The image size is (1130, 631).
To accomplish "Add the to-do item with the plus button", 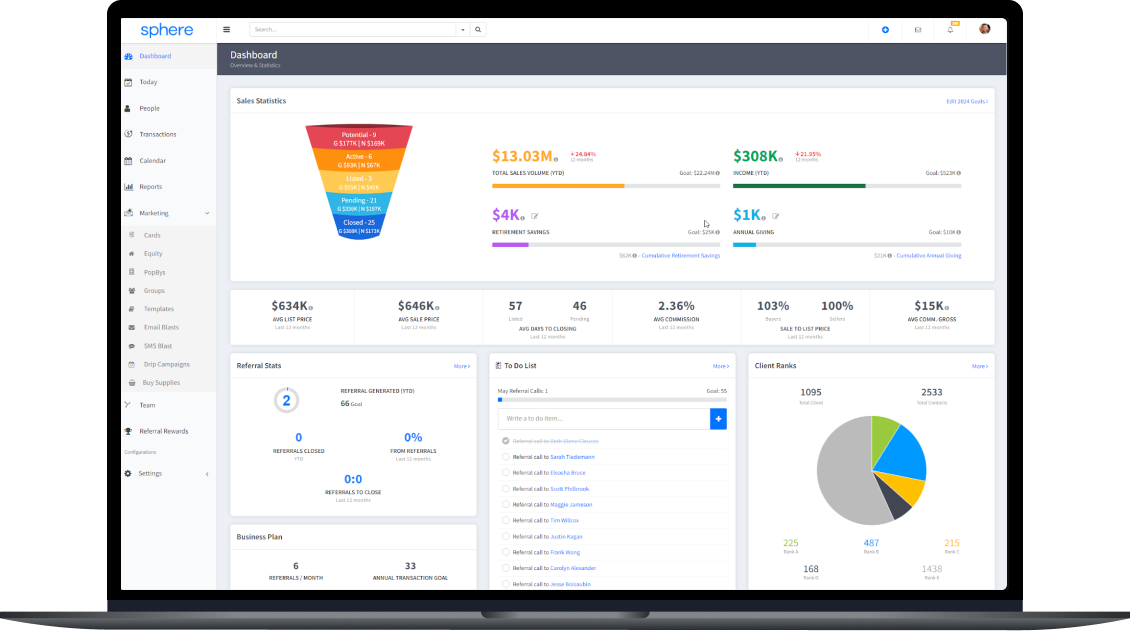I will click(718, 418).
